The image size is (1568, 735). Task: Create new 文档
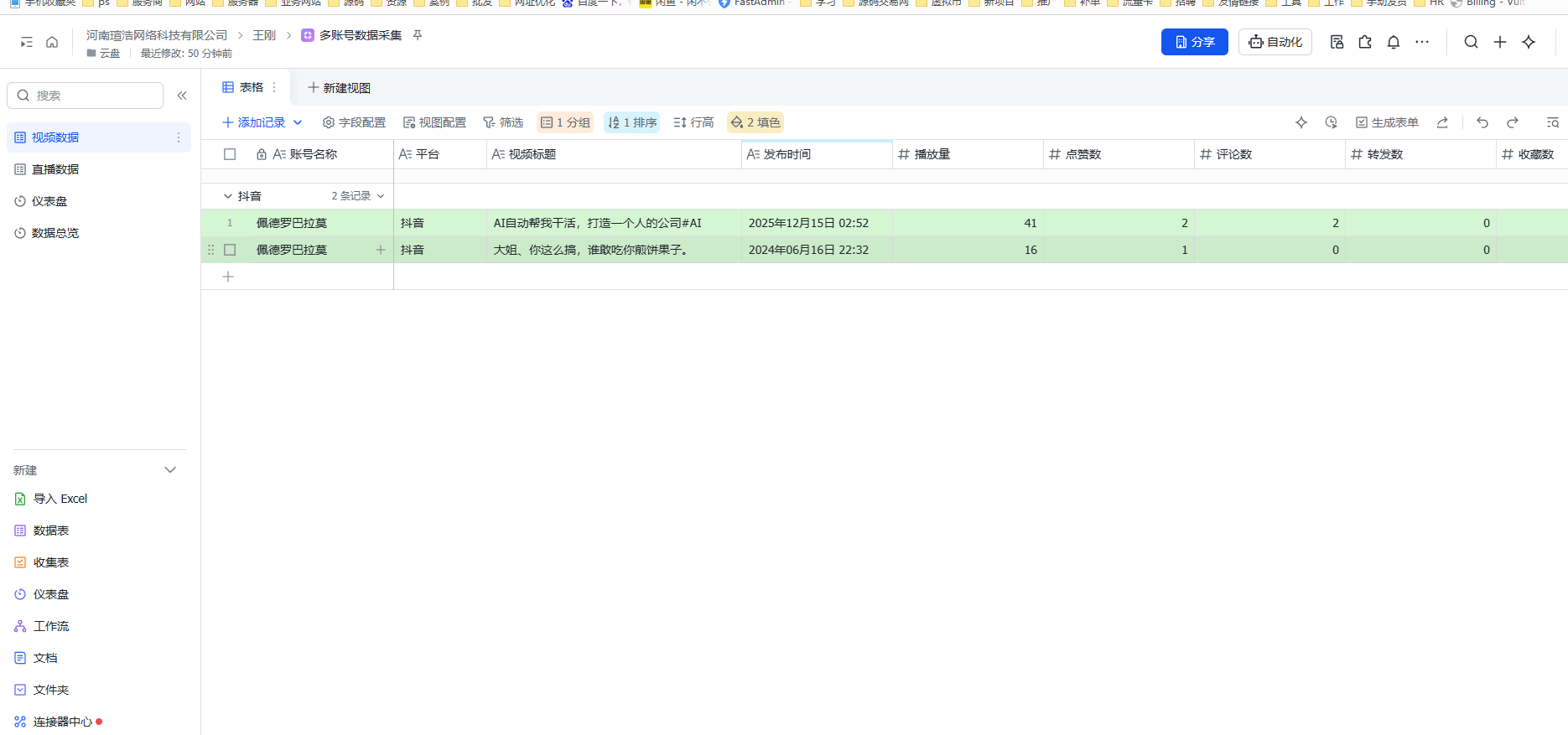click(x=36, y=658)
